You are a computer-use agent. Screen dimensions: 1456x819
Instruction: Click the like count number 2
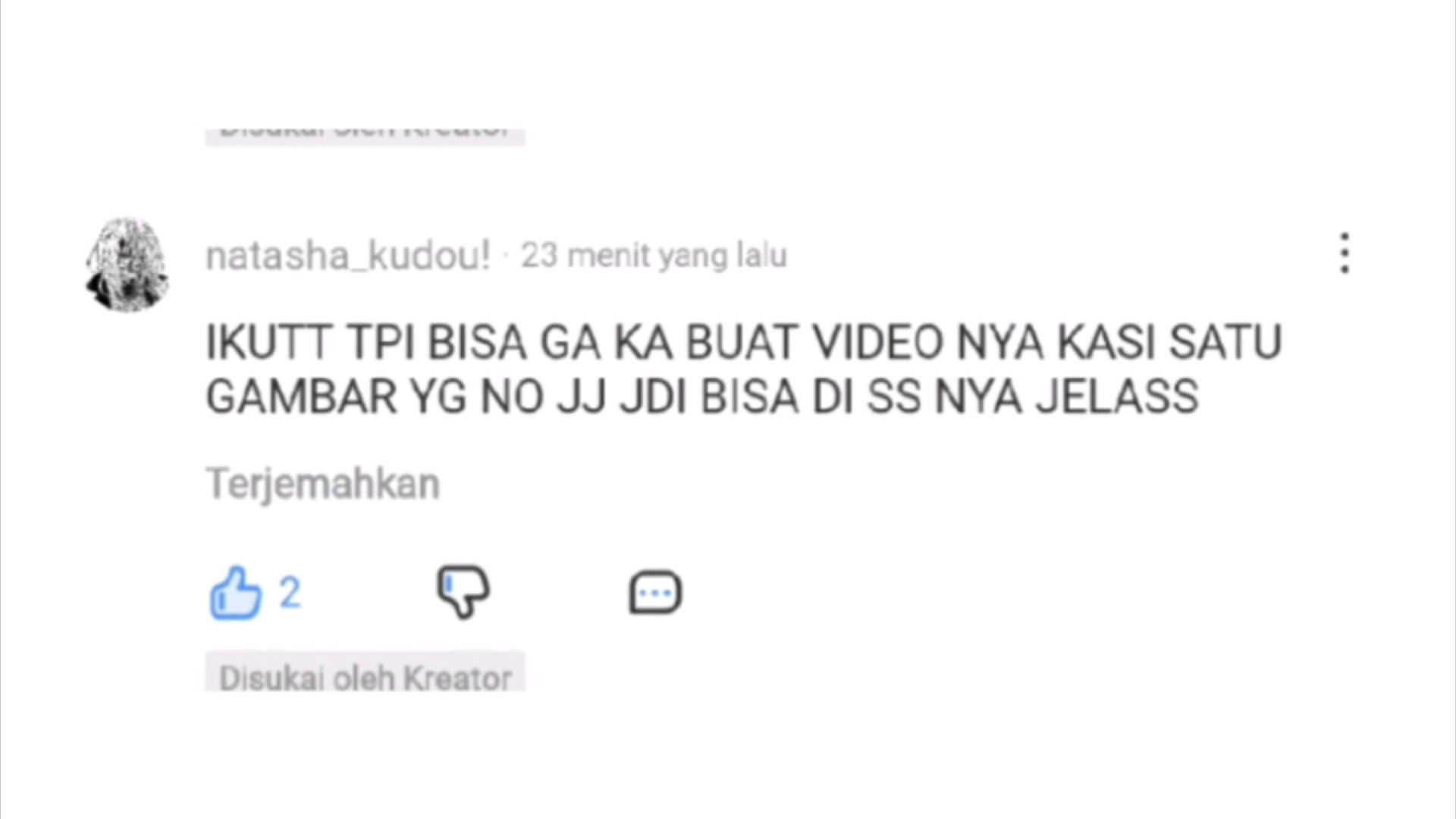[x=290, y=592]
